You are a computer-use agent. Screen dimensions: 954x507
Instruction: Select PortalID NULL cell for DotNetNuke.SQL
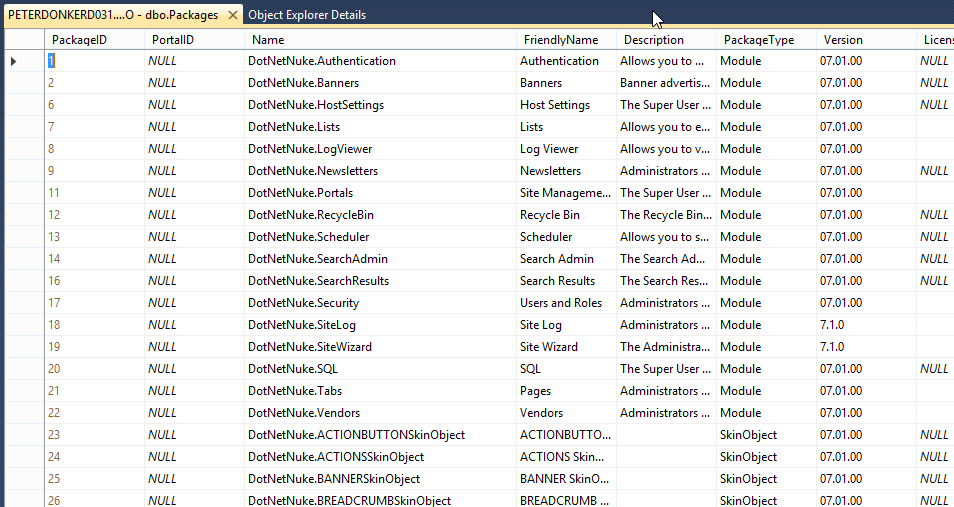pyautogui.click(x=194, y=369)
